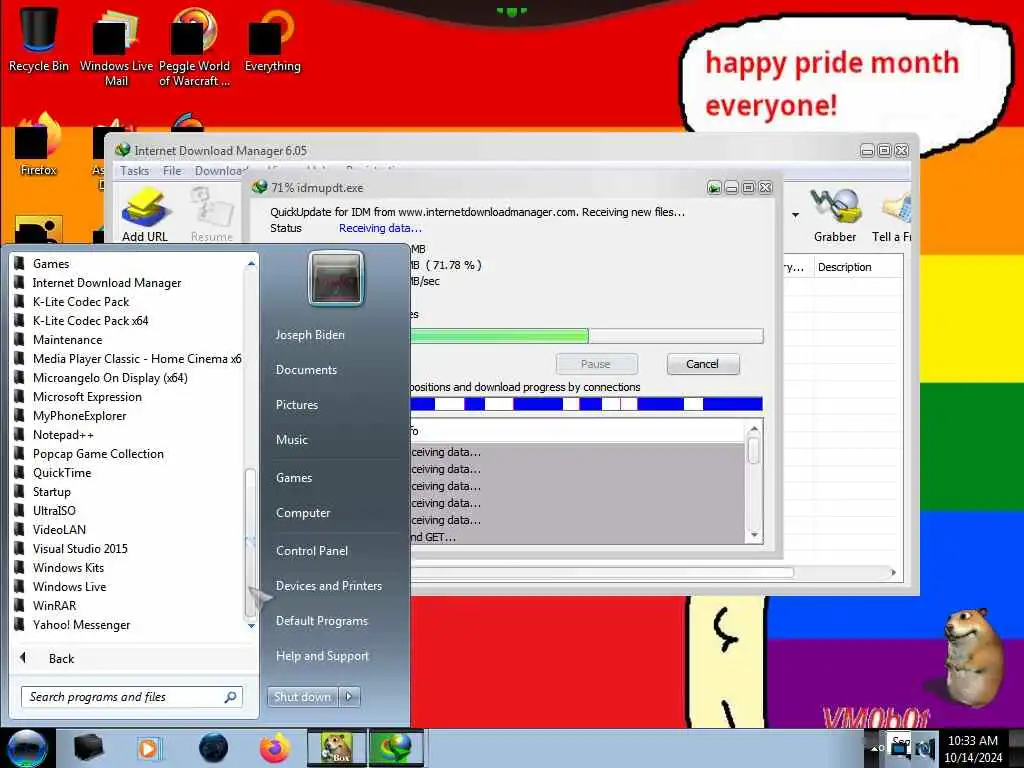Cancel the idmupdt.exe download
This screenshot has width=1024, height=768.
tap(703, 364)
